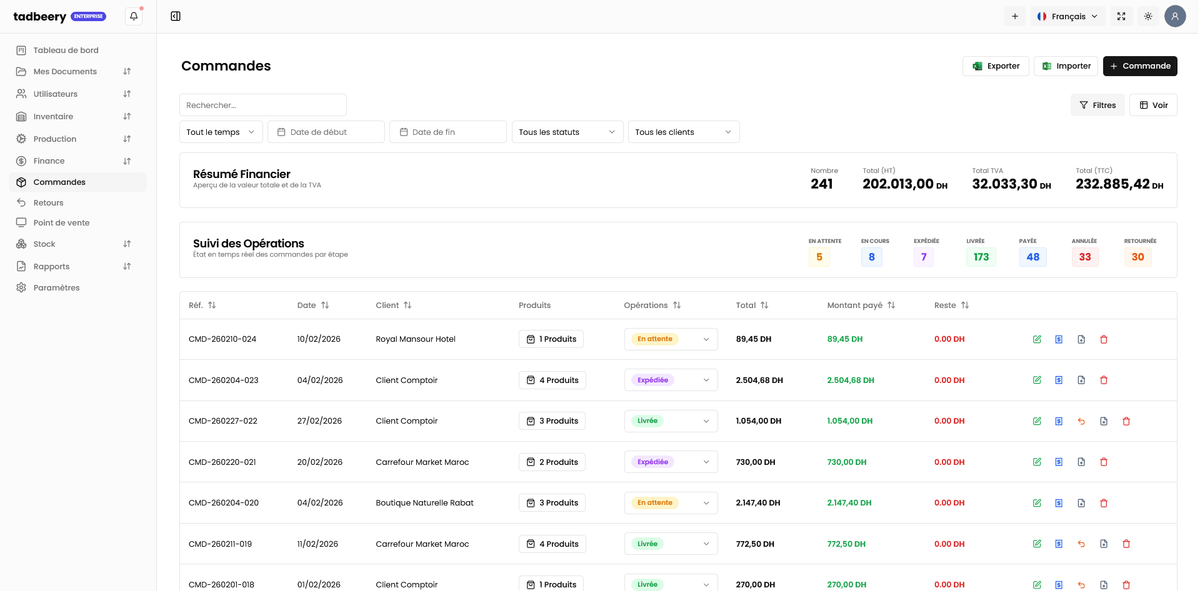Open blue payment icon for CMD-260220-021
The image size is (1200, 591).
(1059, 462)
